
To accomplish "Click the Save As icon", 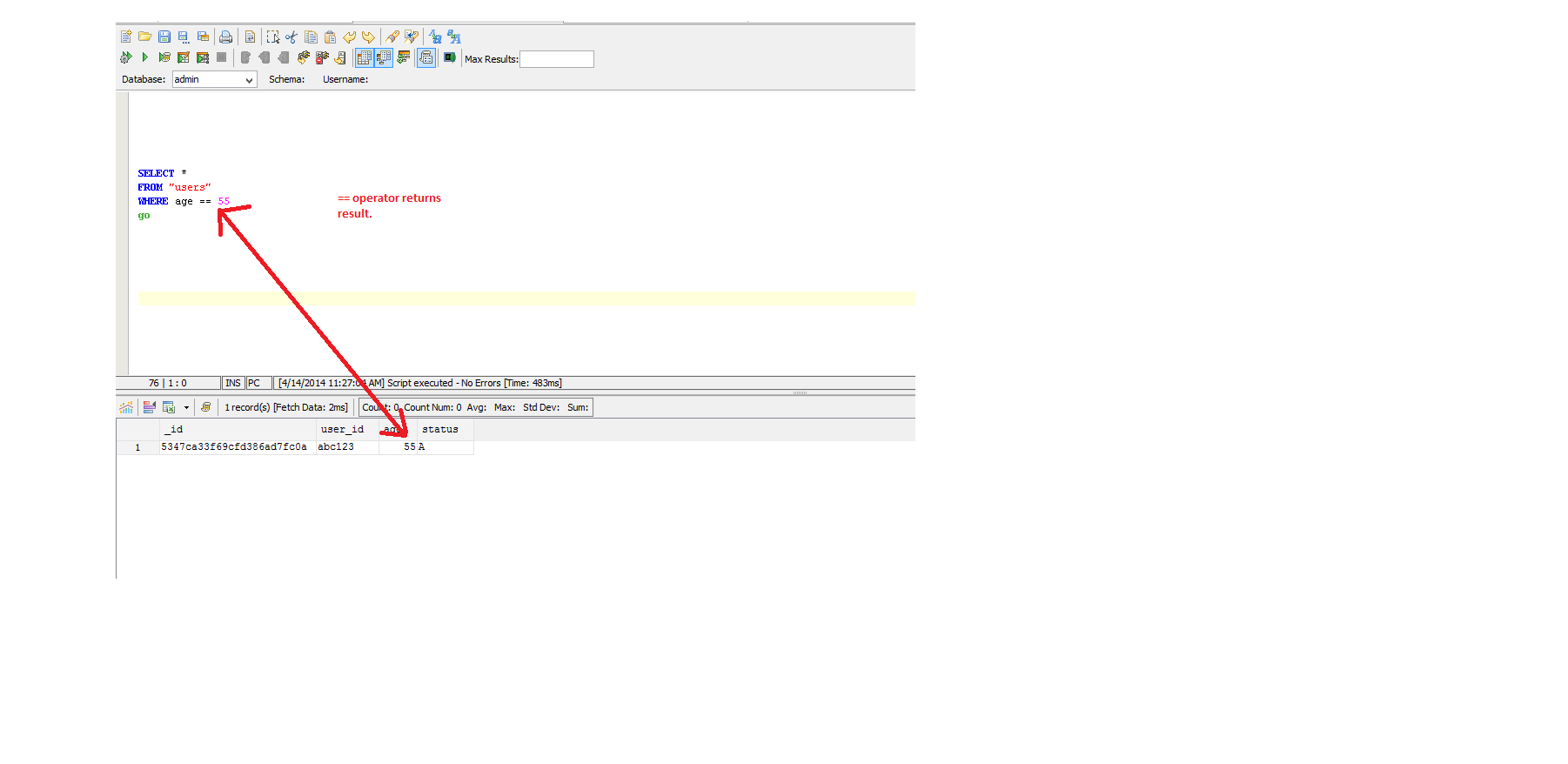I will 184,37.
